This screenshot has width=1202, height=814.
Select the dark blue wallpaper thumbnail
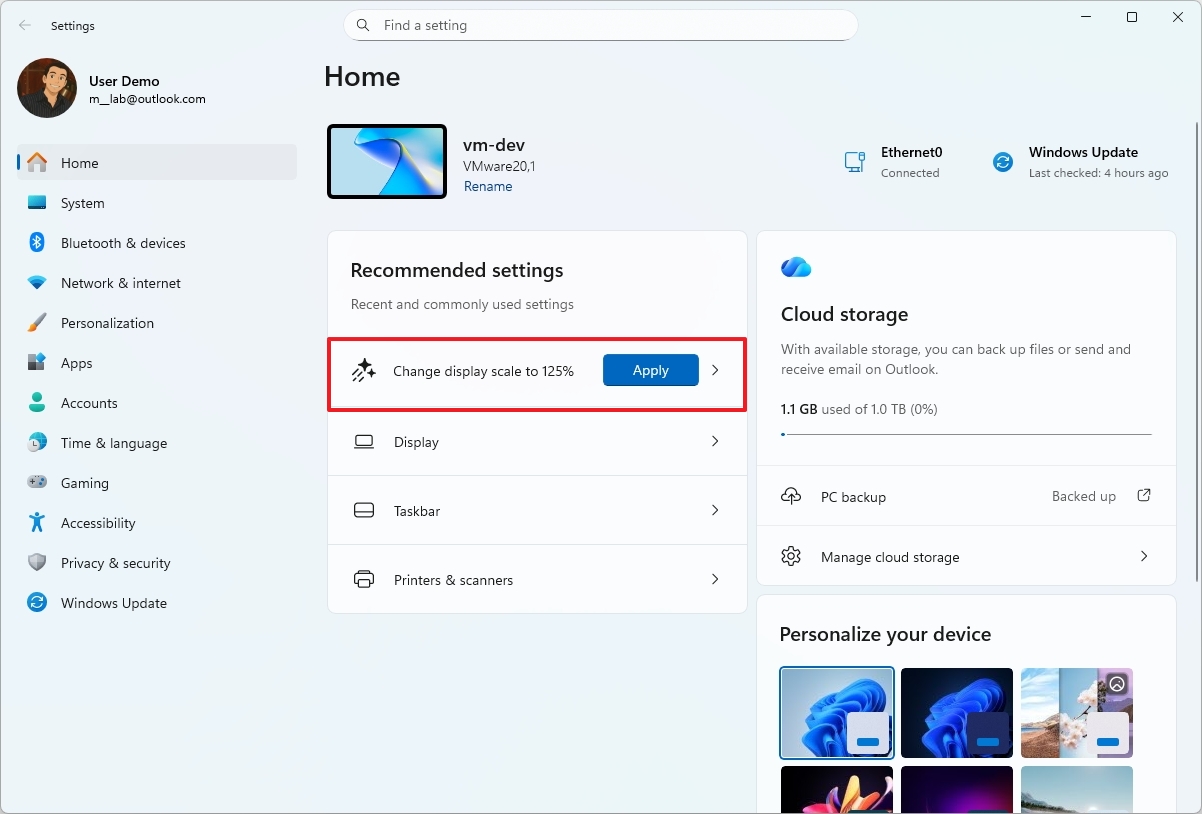pyautogui.click(x=956, y=712)
